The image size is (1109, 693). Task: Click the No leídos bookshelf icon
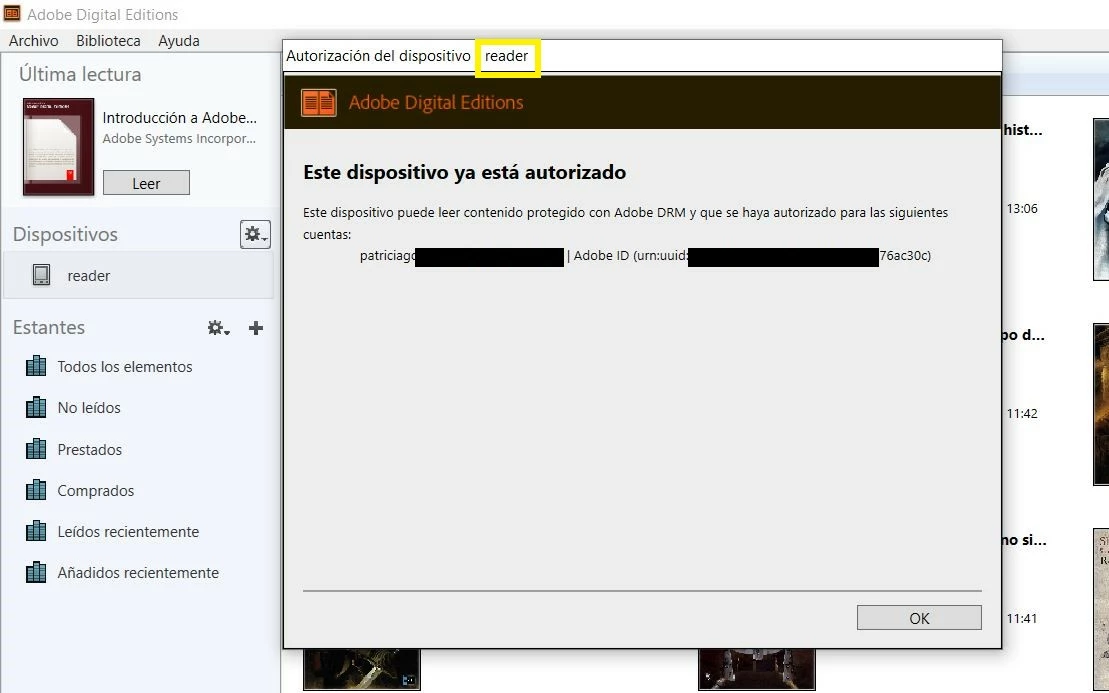click(36, 407)
